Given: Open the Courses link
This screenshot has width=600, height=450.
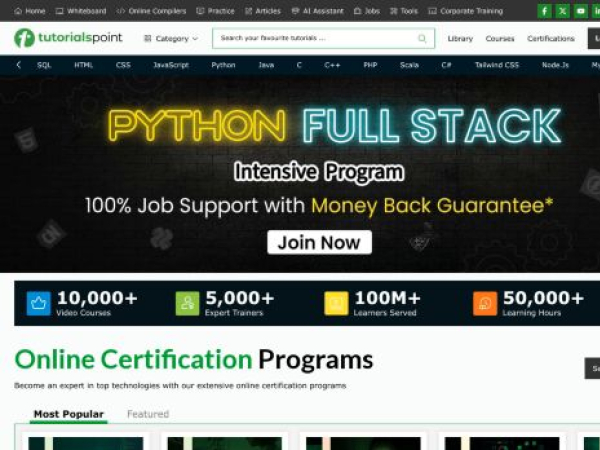Looking at the screenshot, I should pyautogui.click(x=500, y=39).
